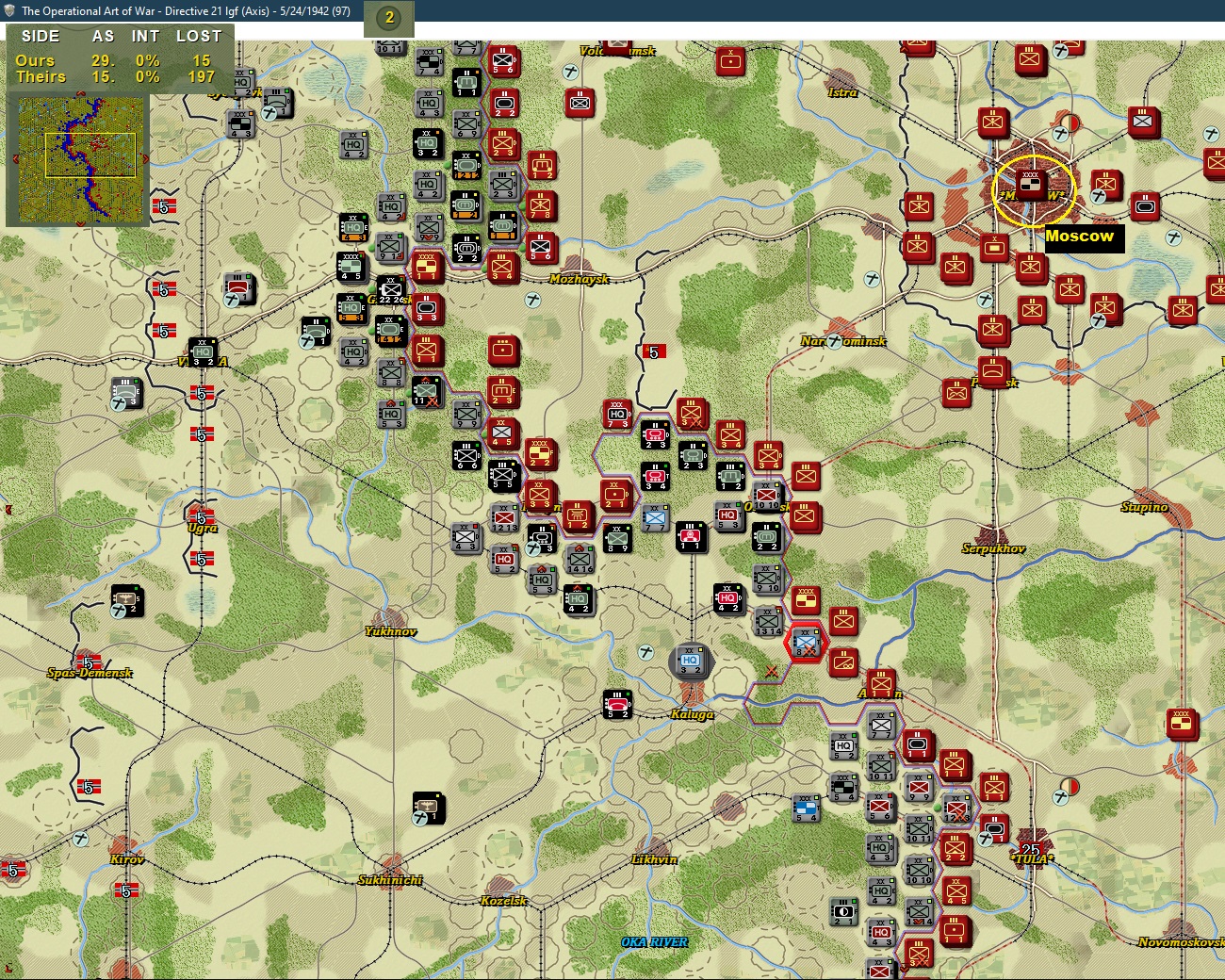Select the white Soviet unit northeast of Moscow
Viewport: 1225px width, 980px height.
coord(1143,122)
